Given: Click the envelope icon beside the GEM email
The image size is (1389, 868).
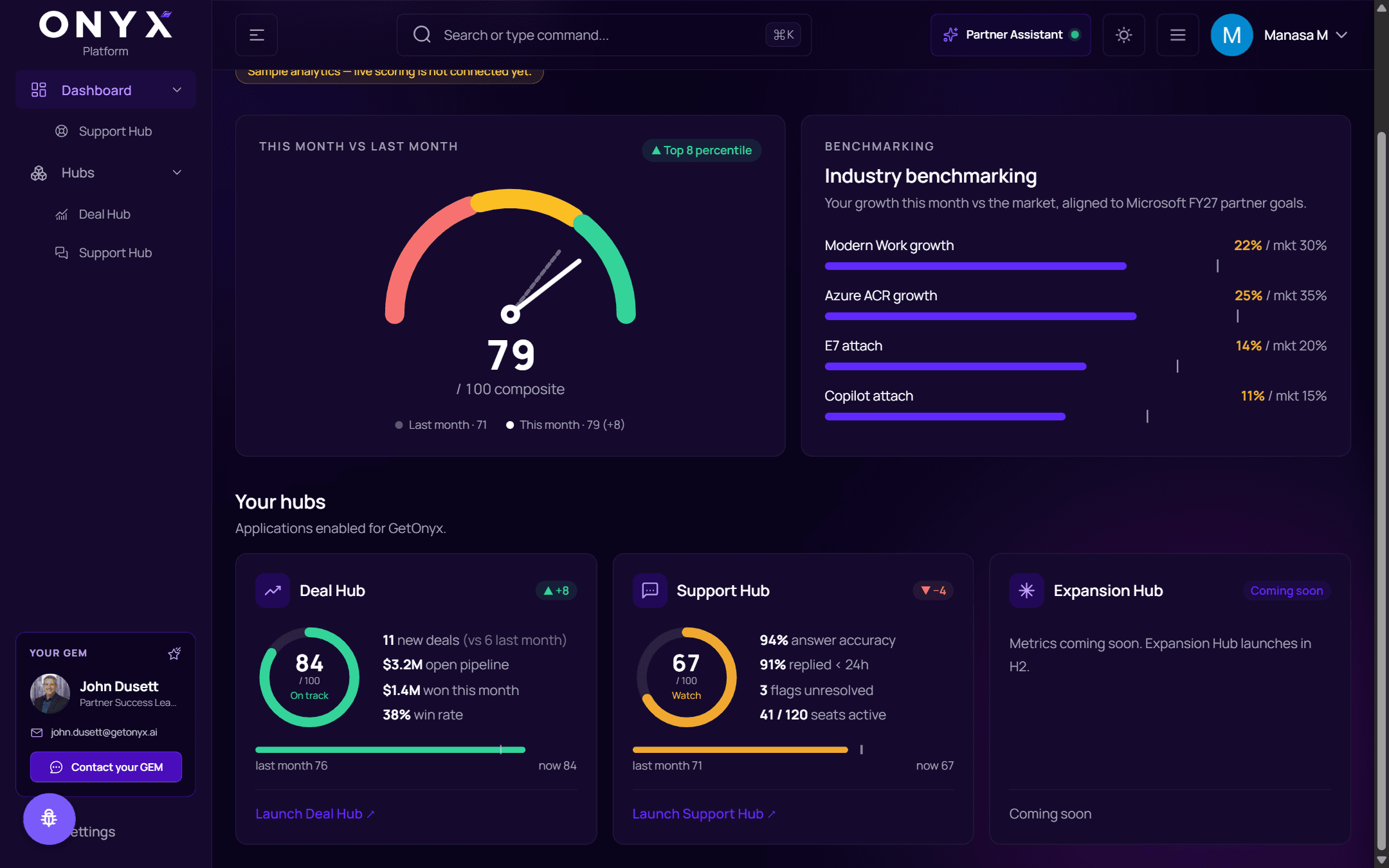Looking at the screenshot, I should pyautogui.click(x=37, y=732).
